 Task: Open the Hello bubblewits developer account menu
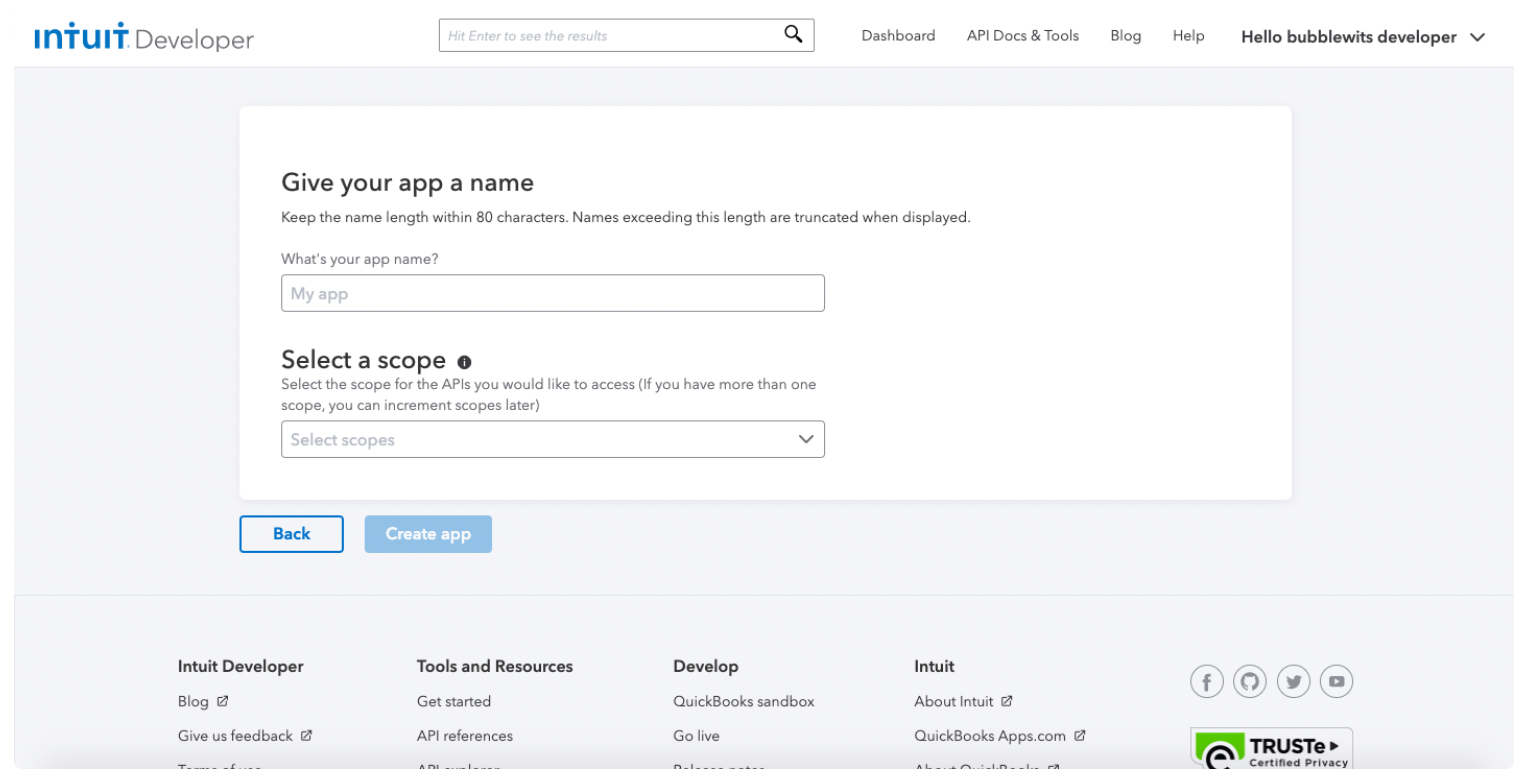click(1363, 37)
